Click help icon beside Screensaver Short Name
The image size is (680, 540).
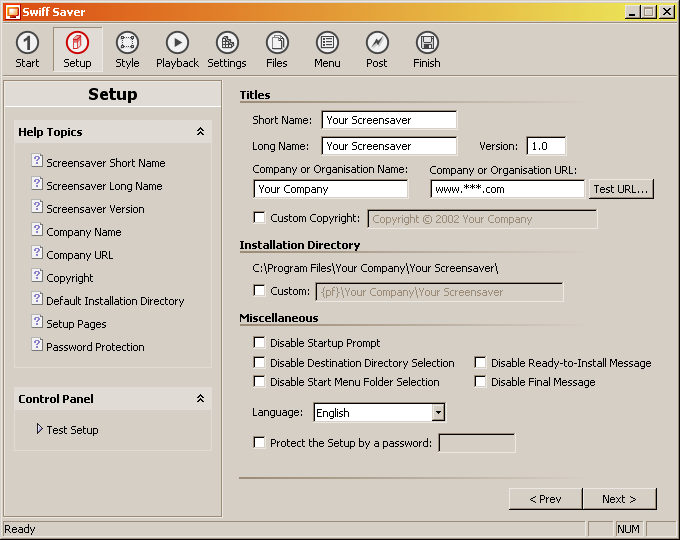[x=37, y=161]
